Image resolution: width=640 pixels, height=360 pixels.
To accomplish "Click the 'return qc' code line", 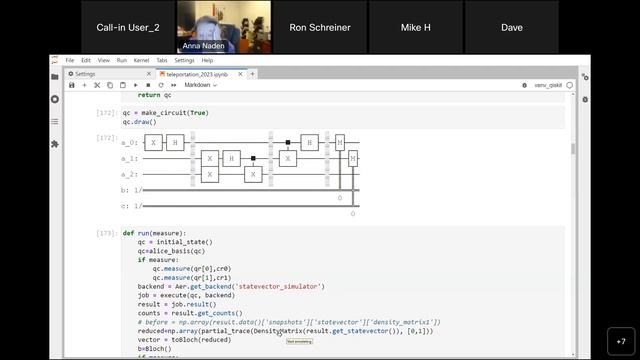I will [154, 95].
